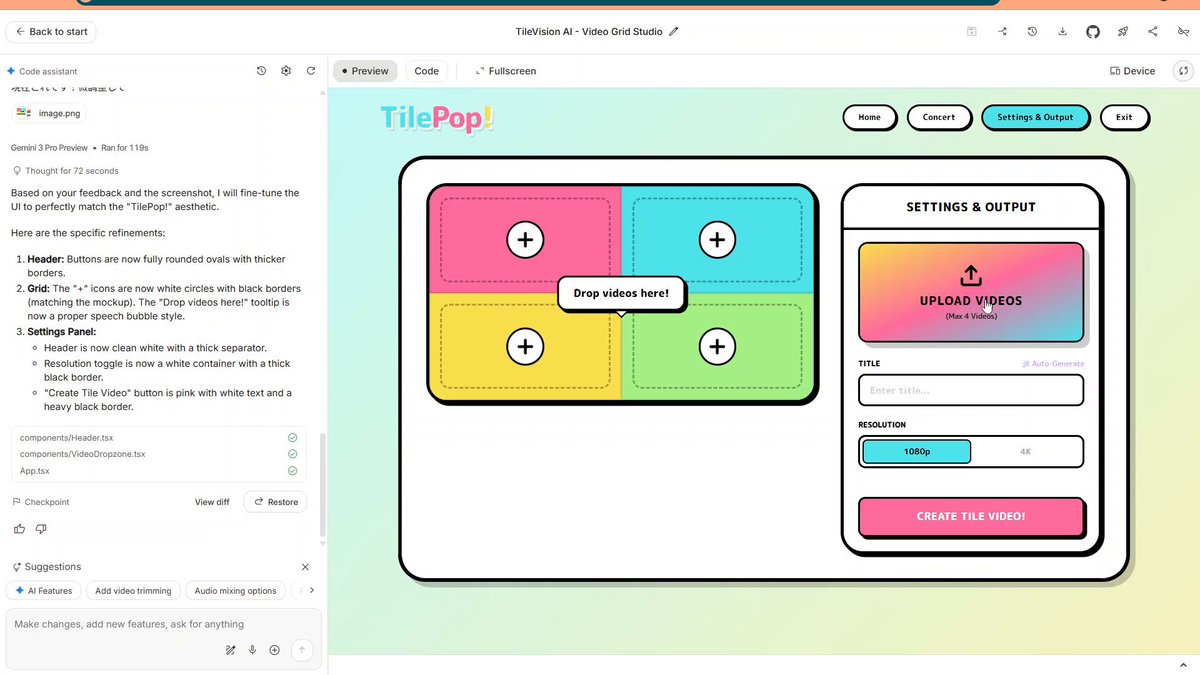Click the Checkpoint label

[x=41, y=502]
